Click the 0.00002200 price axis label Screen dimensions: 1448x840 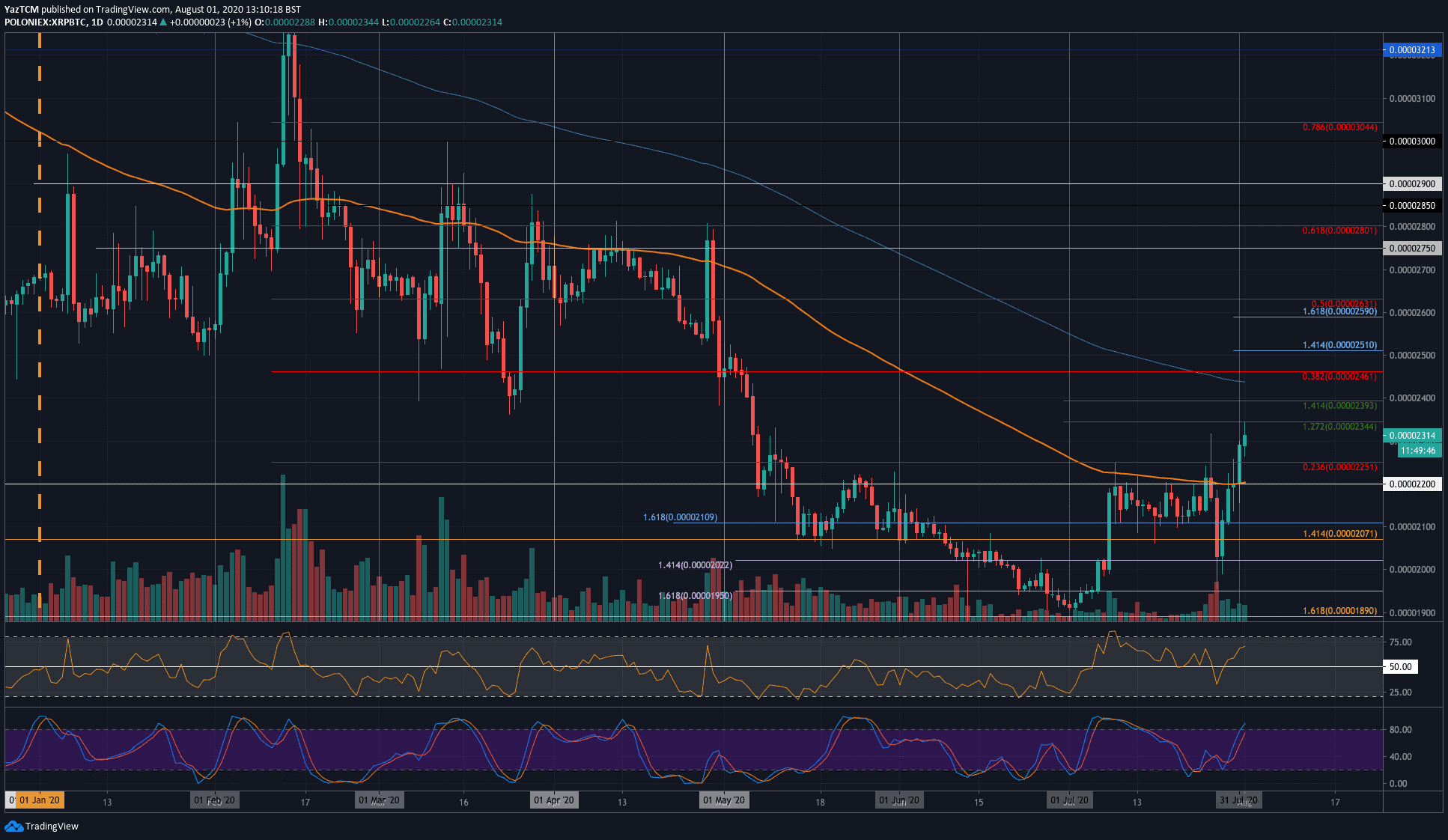coord(1412,484)
